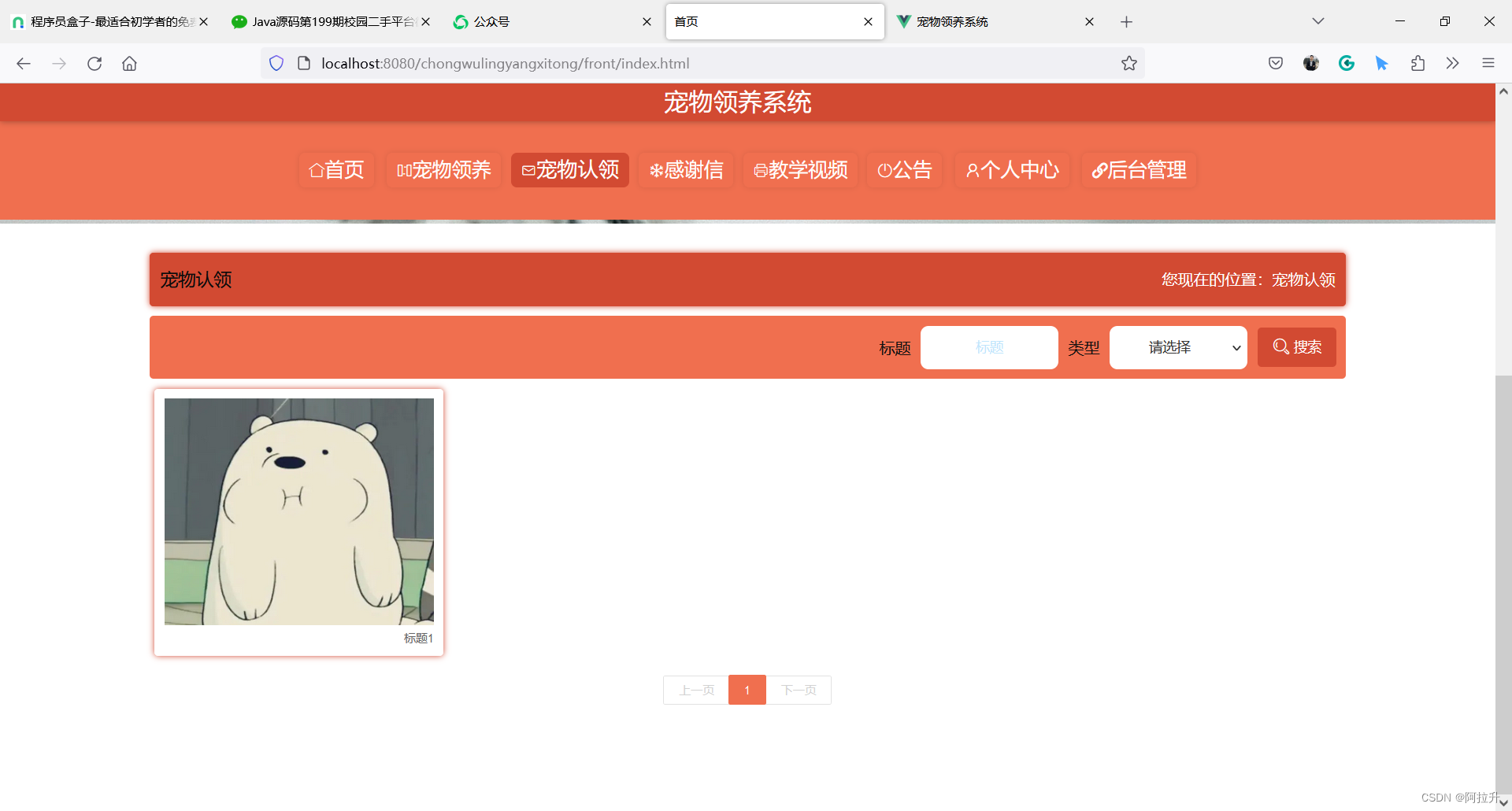Open the 感谢信 navigation item
The height and width of the screenshot is (811, 1512).
[x=686, y=170]
